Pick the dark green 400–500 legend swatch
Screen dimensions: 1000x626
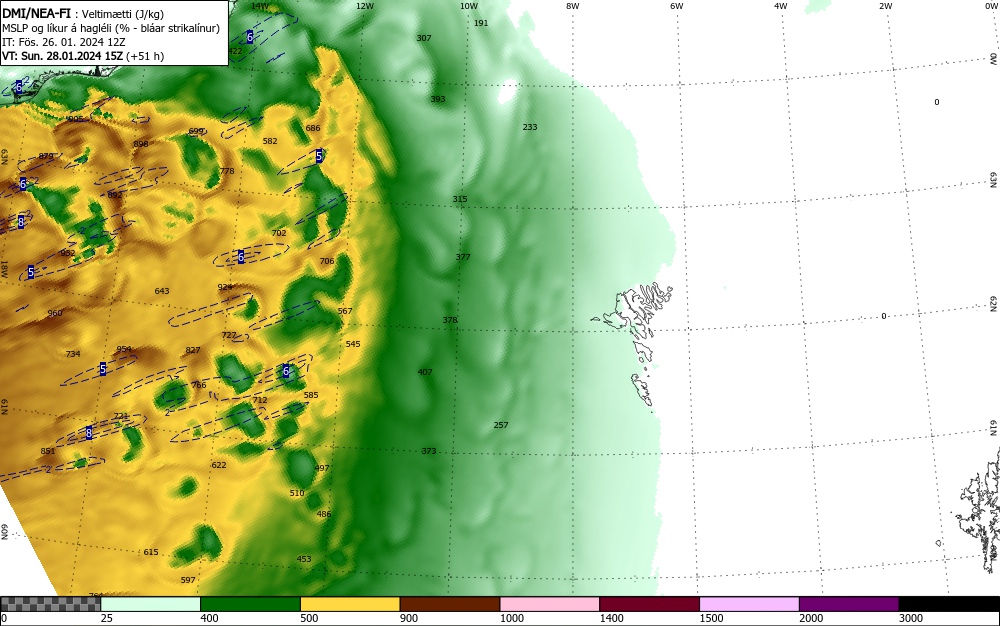pyautogui.click(x=250, y=604)
